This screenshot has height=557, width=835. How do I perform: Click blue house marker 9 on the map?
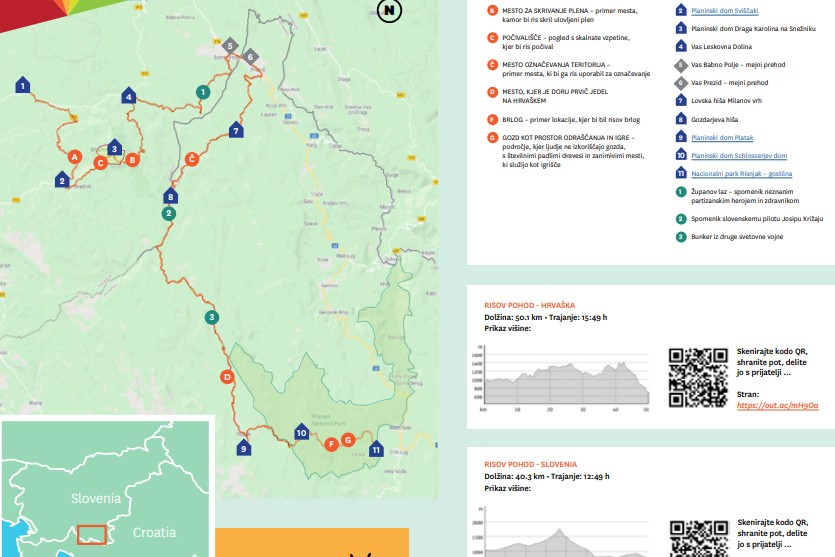[243, 449]
